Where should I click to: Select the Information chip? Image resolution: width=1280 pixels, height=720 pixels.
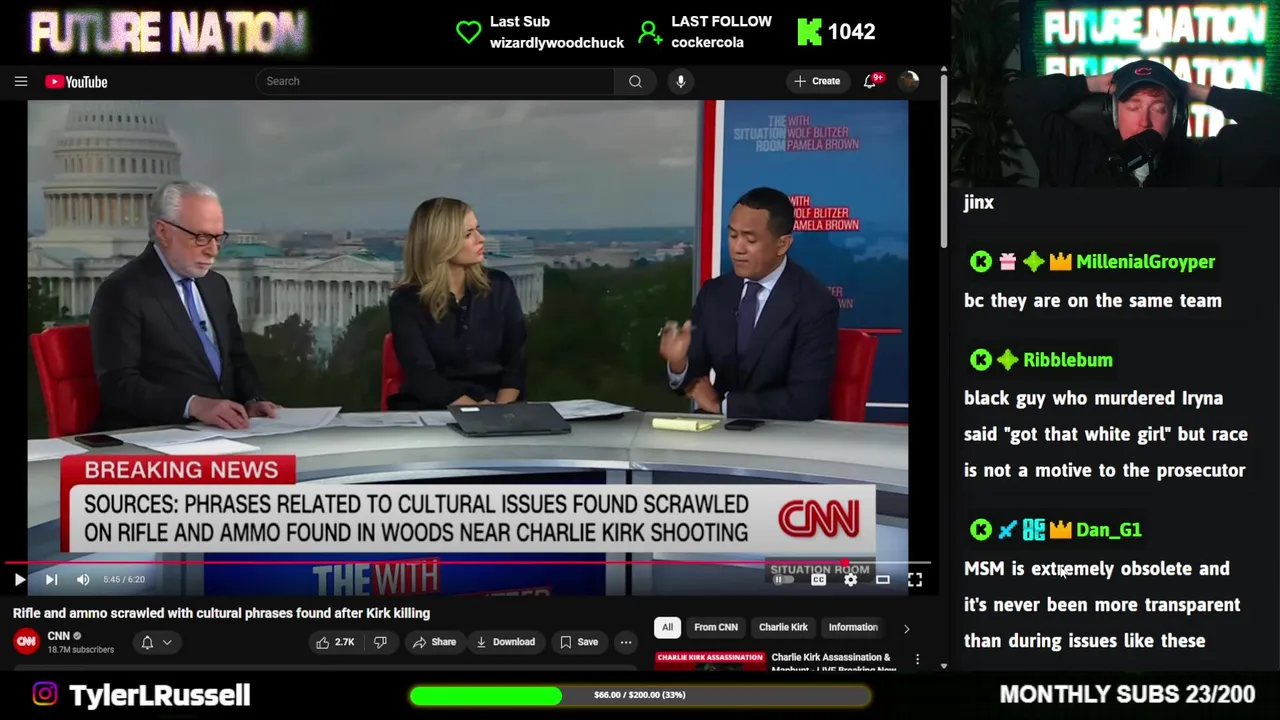coord(853,627)
